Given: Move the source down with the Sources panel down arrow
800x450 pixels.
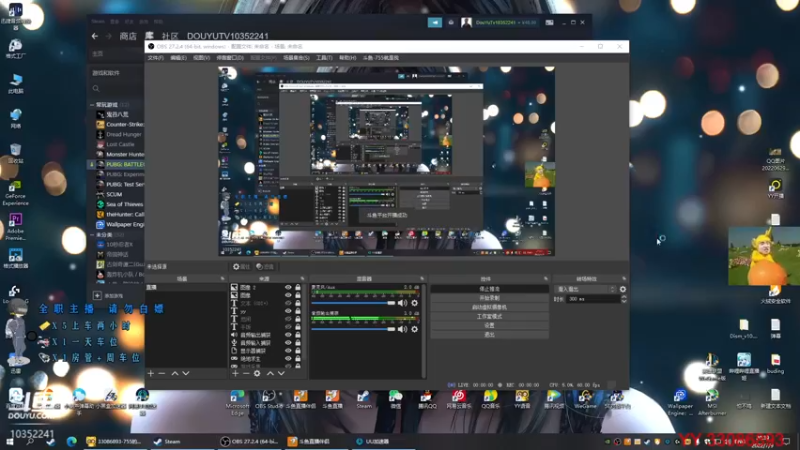Looking at the screenshot, I should pos(281,373).
